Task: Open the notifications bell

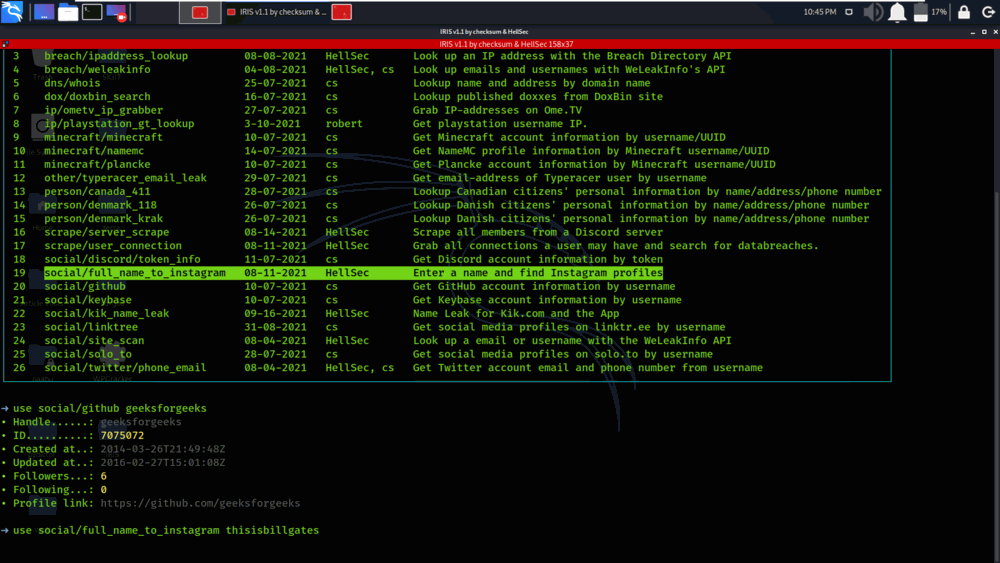Action: click(x=897, y=12)
